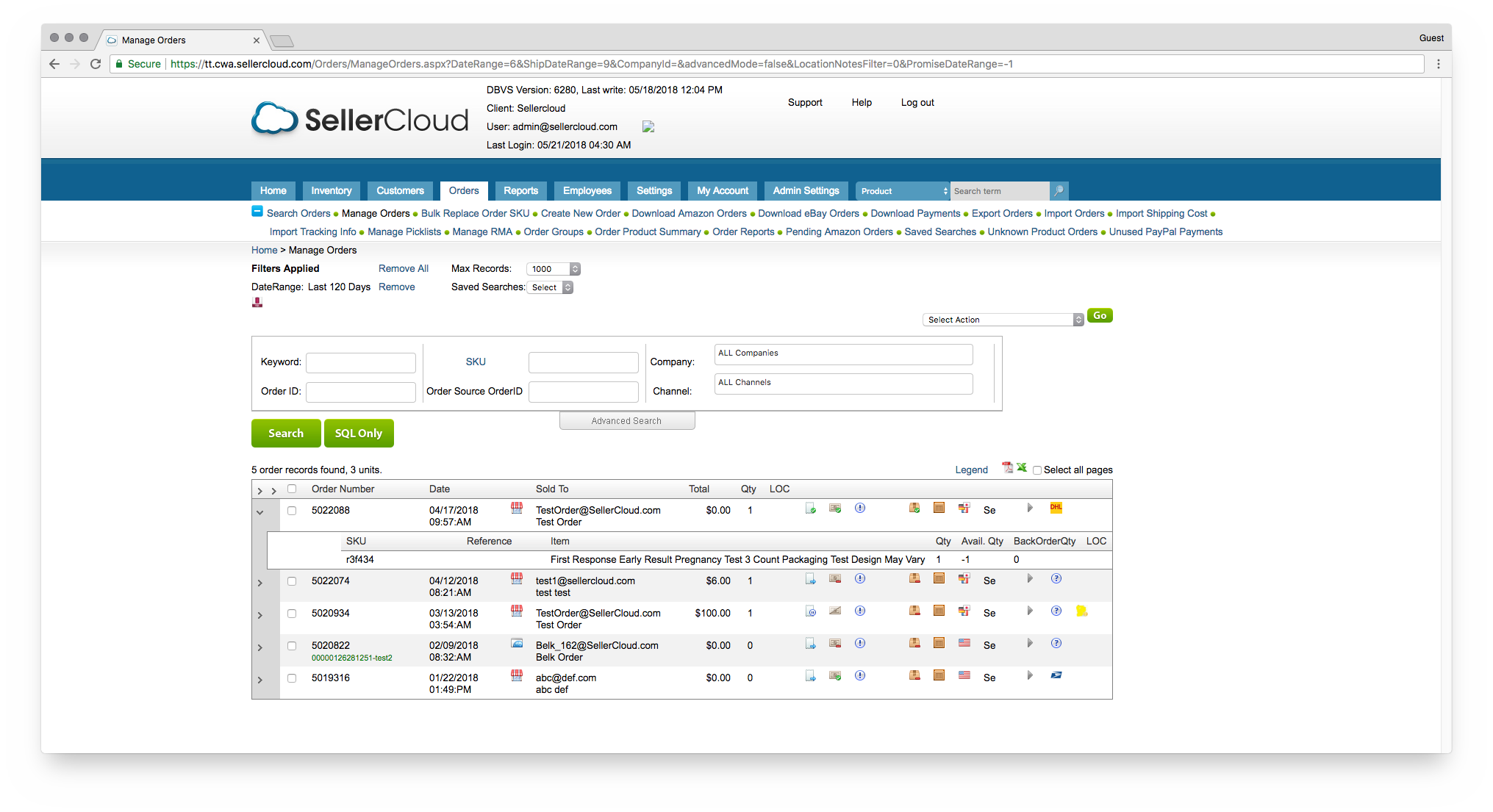Click the flags icon for order 5022088
1493x812 pixels.
(964, 508)
